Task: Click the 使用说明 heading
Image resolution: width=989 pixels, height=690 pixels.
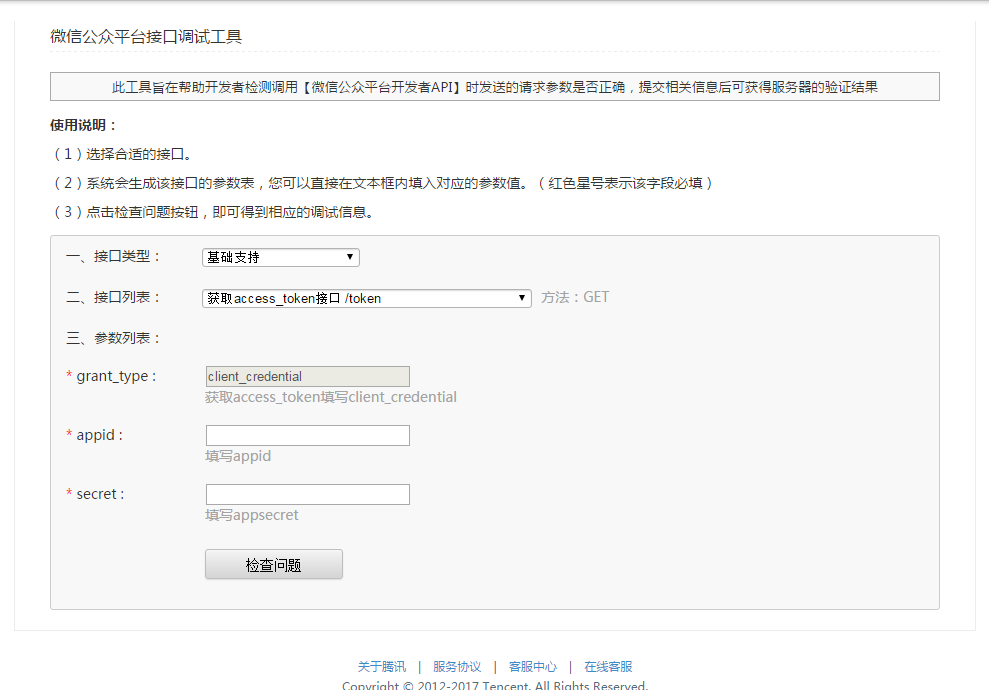Action: point(84,126)
